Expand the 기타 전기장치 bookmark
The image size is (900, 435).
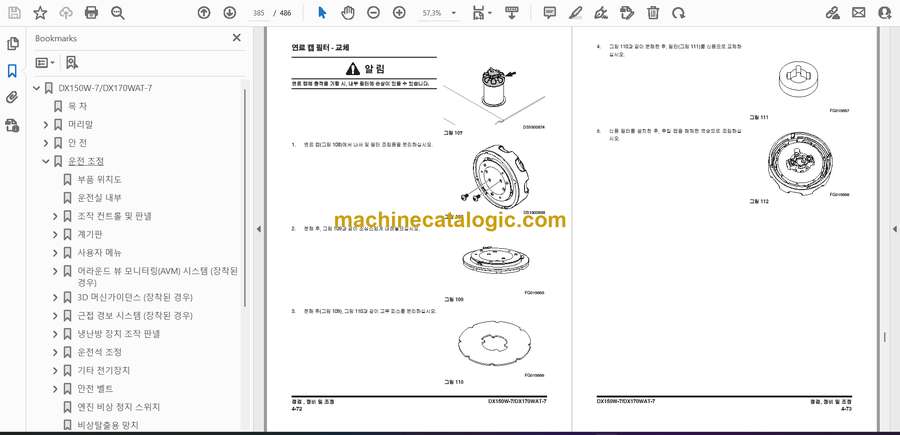55,370
